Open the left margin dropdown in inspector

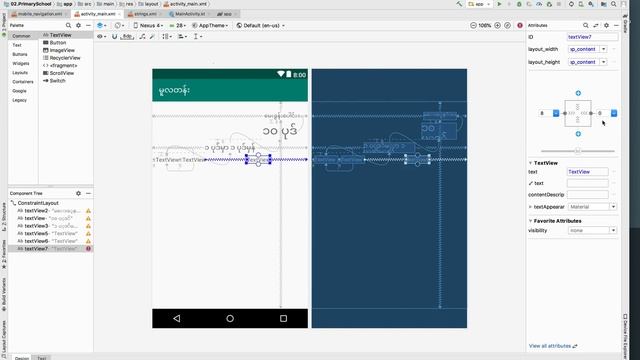click(x=556, y=113)
